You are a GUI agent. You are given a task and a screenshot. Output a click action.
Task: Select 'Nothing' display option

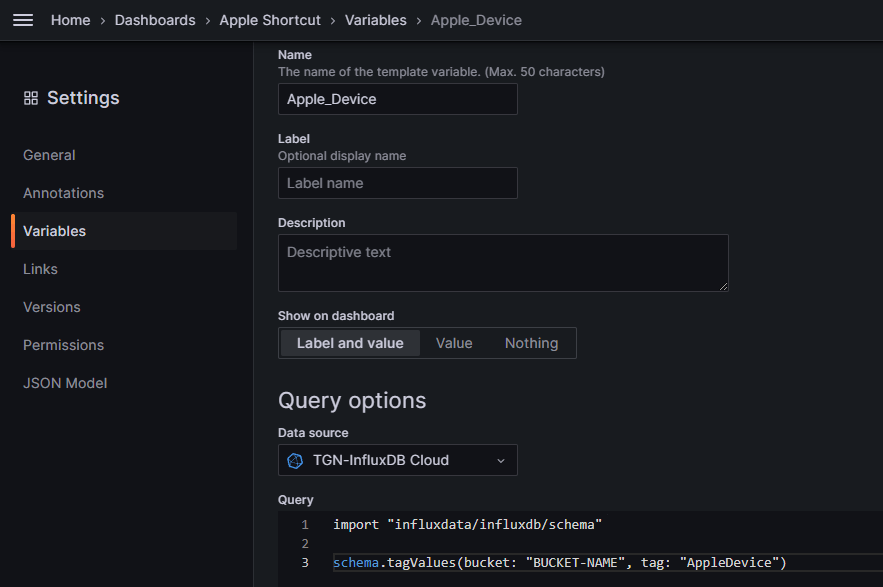(531, 343)
